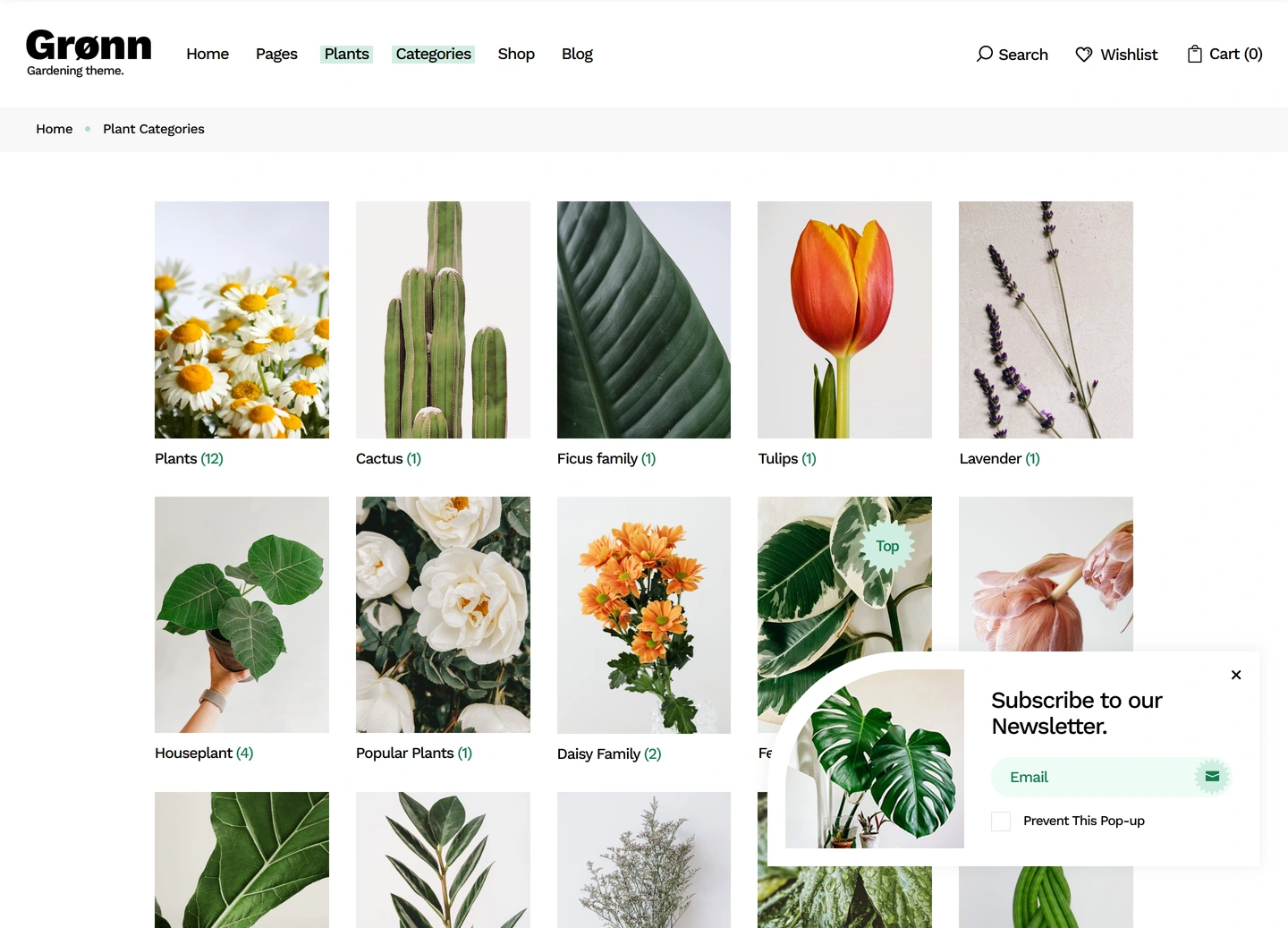
Task: Click the Subscribe to our Newsletter heading
Action: [x=1077, y=713]
